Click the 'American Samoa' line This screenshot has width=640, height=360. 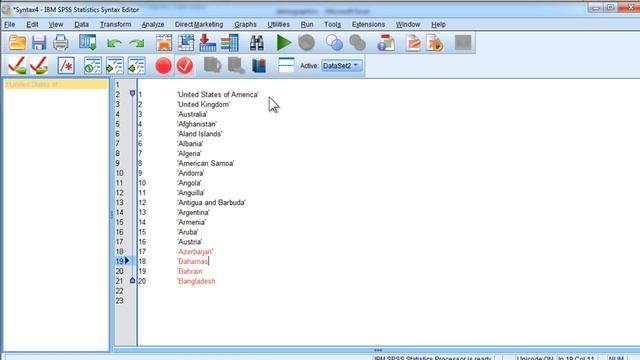pos(206,163)
